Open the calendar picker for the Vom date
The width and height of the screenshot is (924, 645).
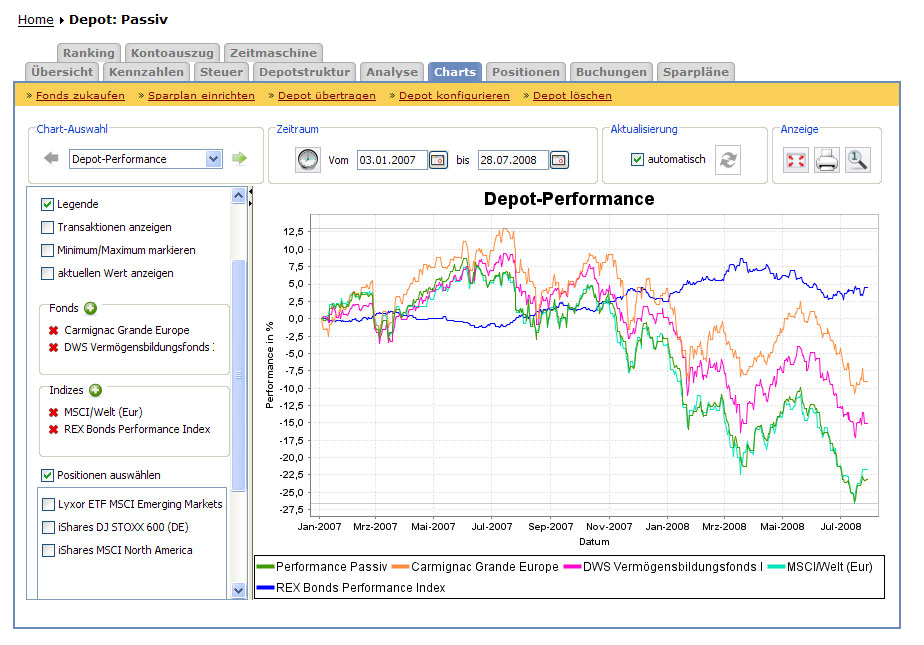click(x=438, y=160)
